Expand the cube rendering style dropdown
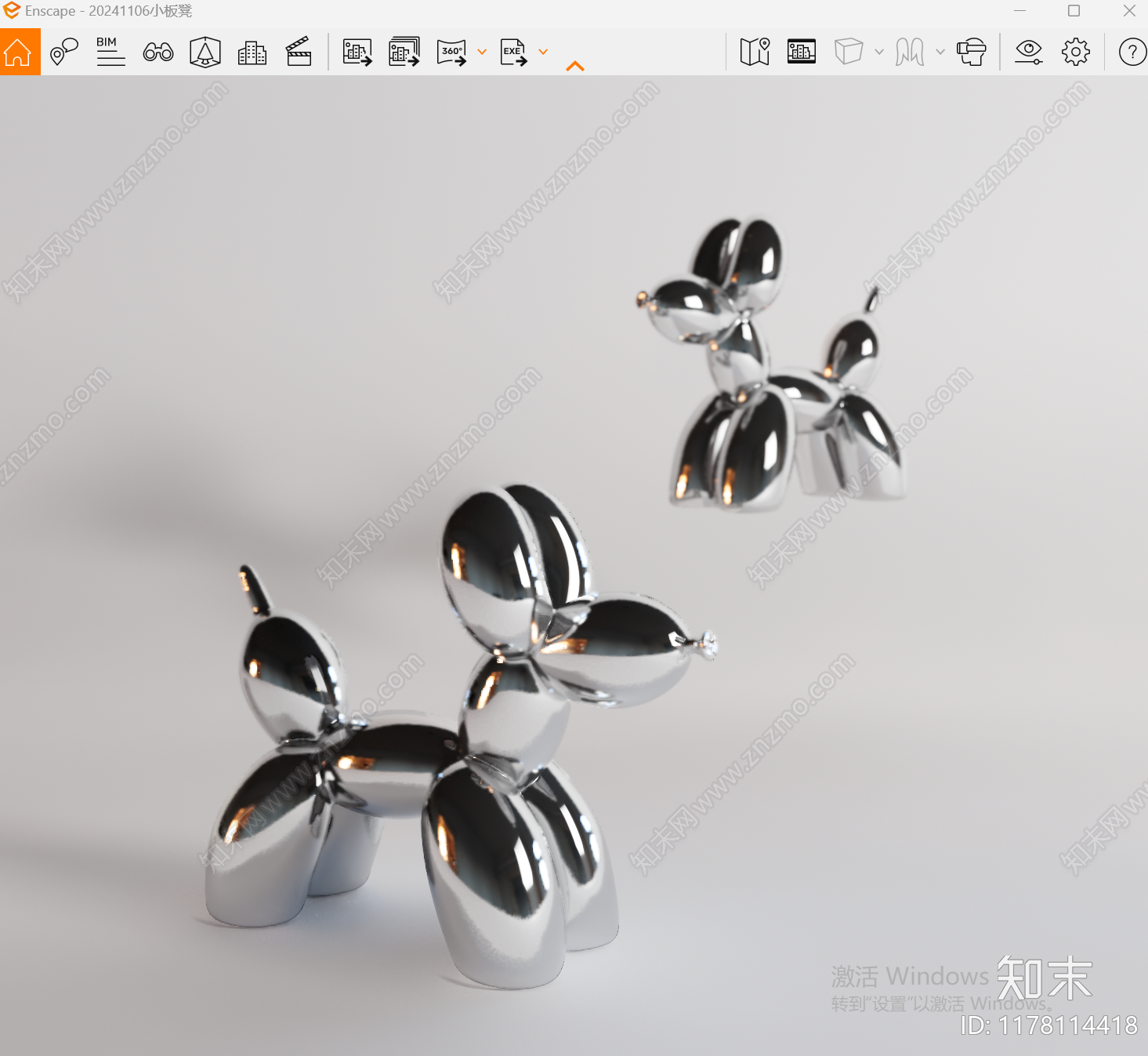This screenshot has width=1148, height=1056. (x=879, y=53)
